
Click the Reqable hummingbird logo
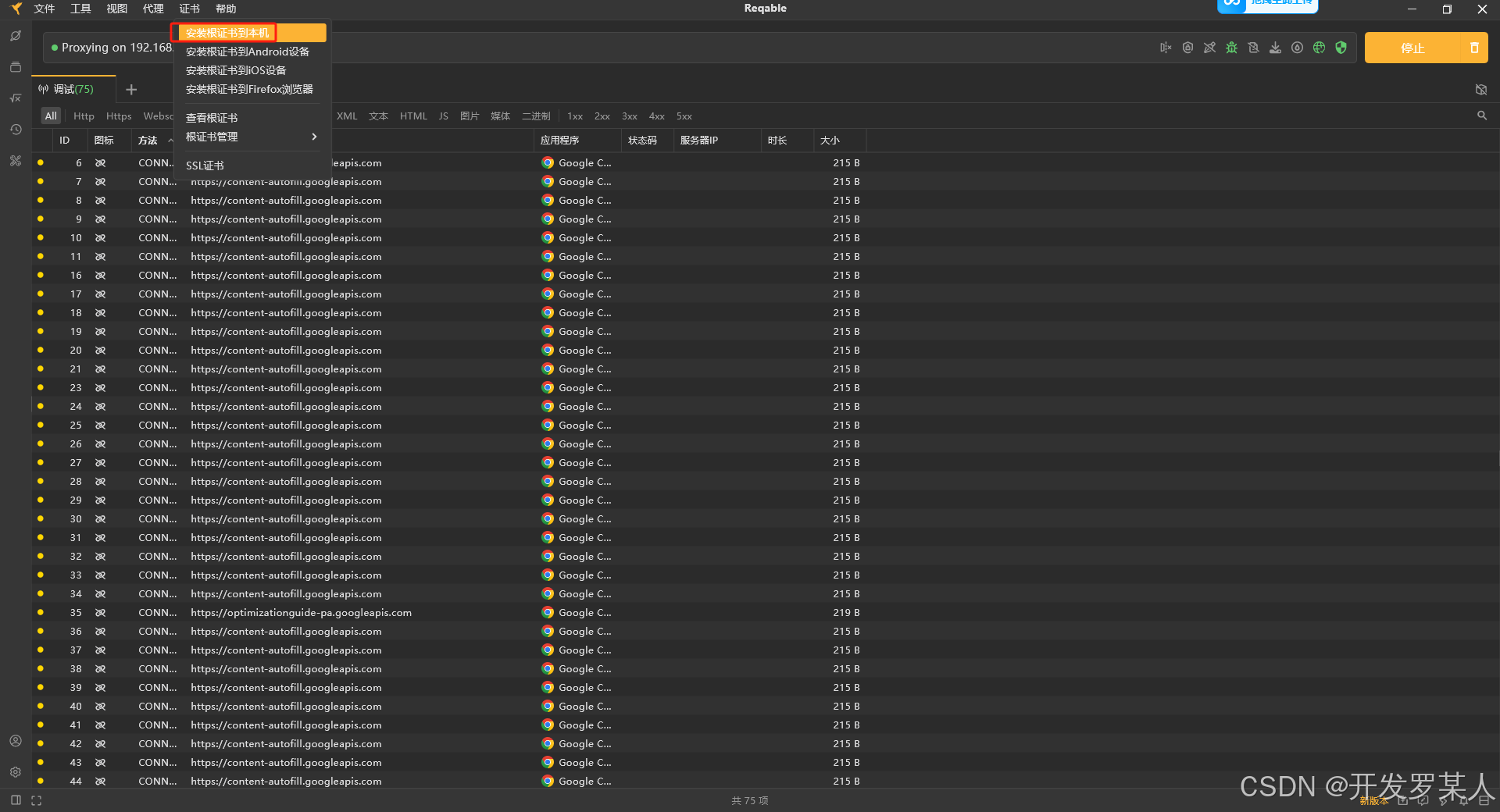(x=16, y=9)
